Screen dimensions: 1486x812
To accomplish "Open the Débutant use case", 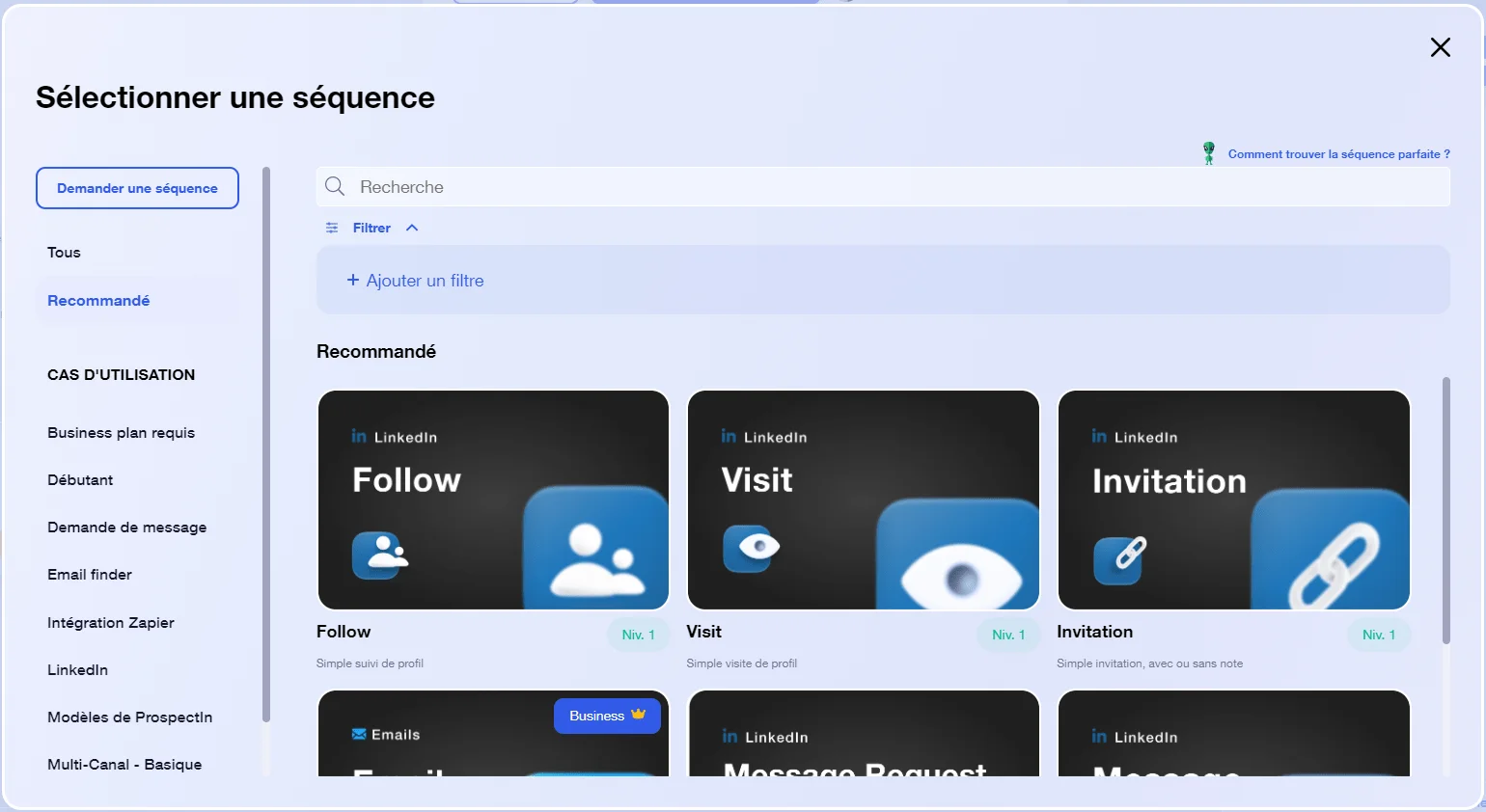I will point(80,480).
